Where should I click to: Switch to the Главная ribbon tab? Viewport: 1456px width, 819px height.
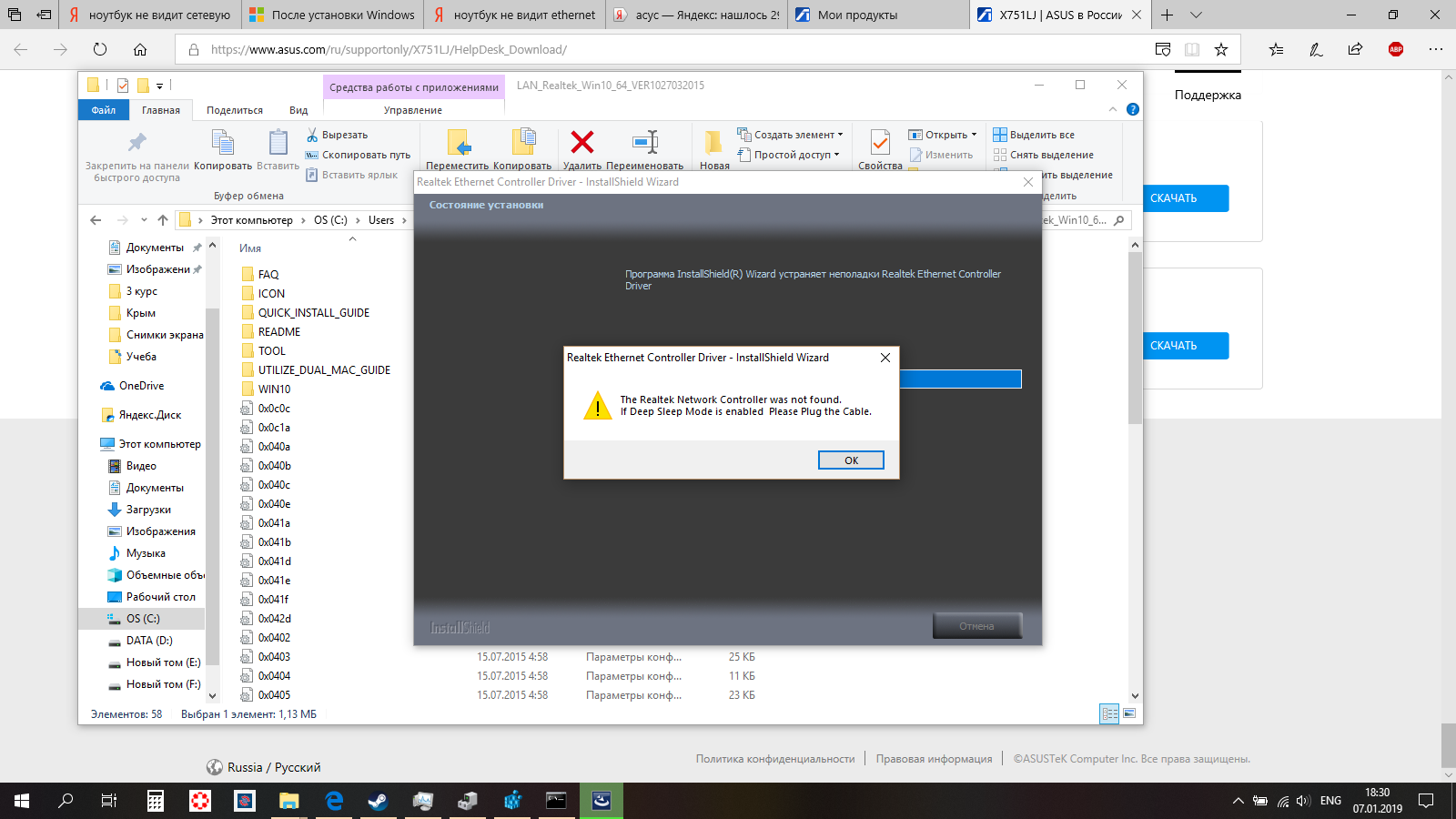pos(161,110)
